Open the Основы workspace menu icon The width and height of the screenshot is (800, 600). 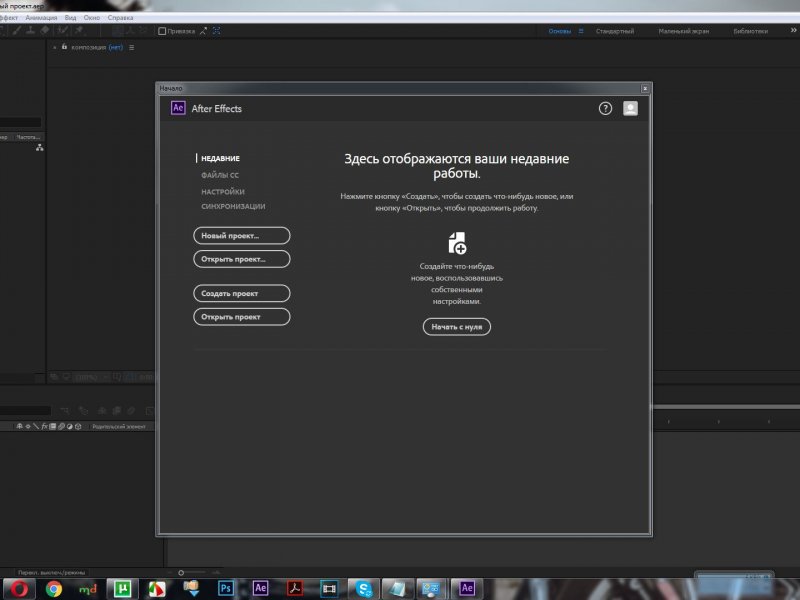pyautogui.click(x=581, y=31)
